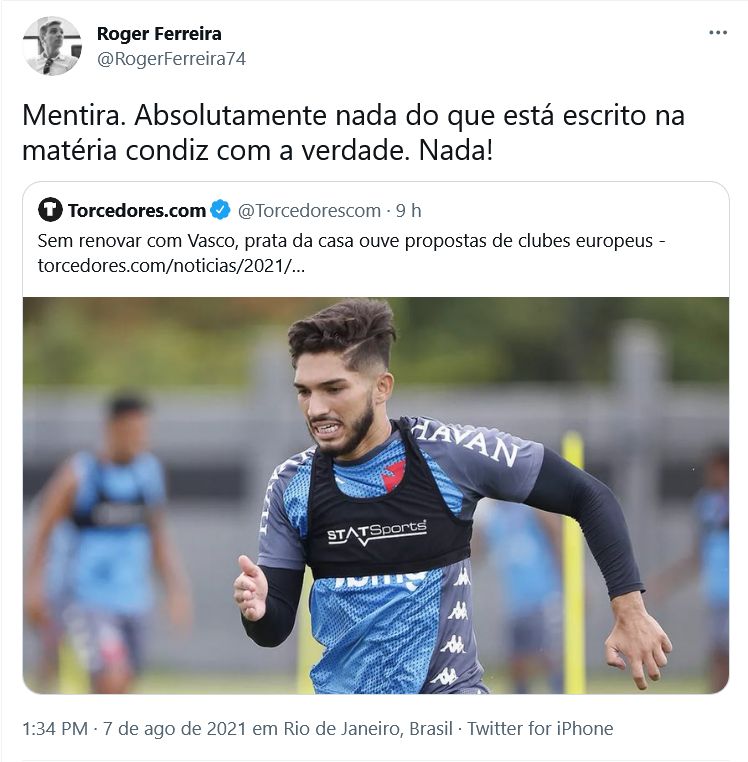
Task: Click the Twitter for iPhone source label
Action: [x=540, y=728]
